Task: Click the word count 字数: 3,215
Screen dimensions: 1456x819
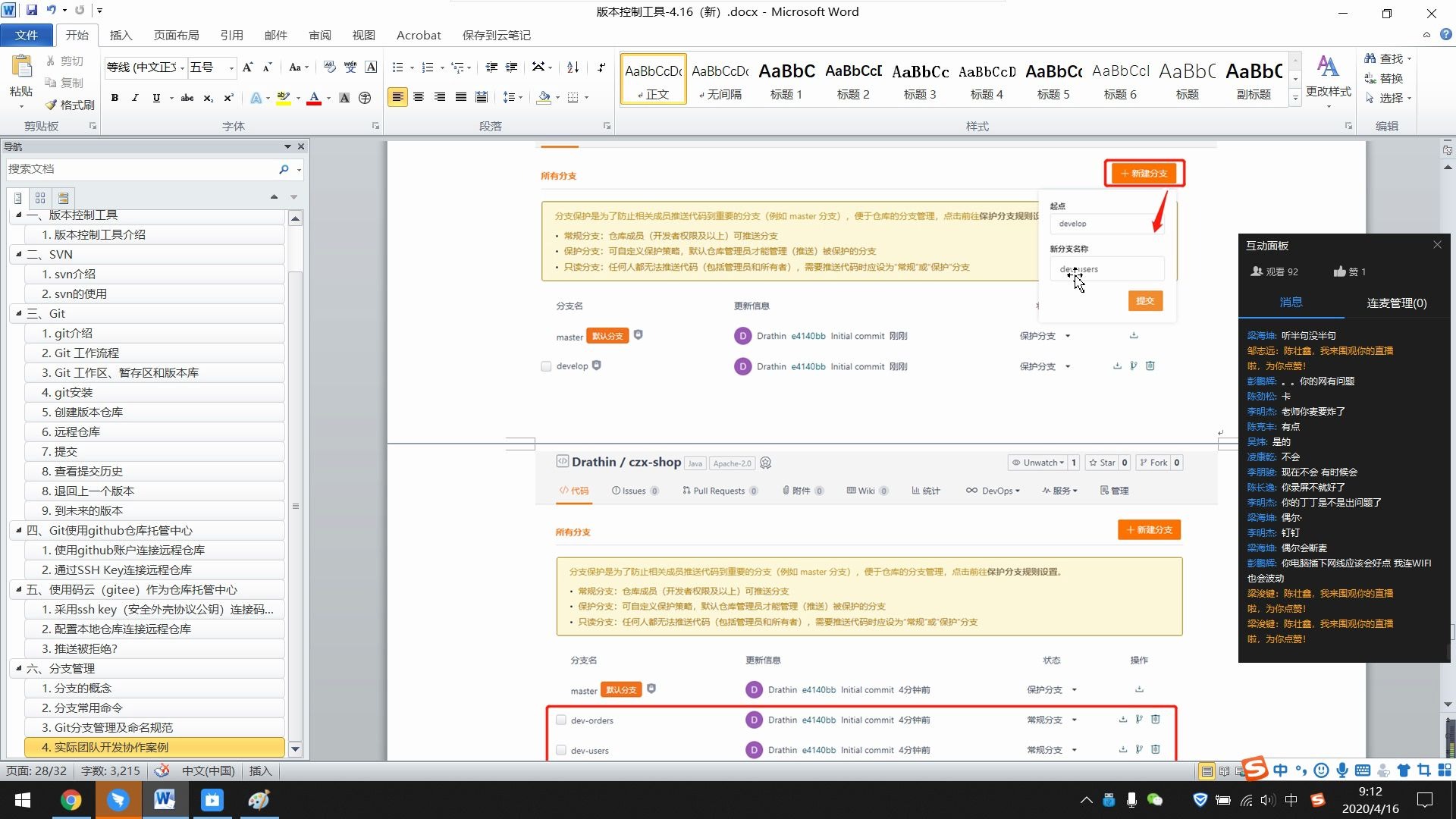Action: tap(110, 770)
